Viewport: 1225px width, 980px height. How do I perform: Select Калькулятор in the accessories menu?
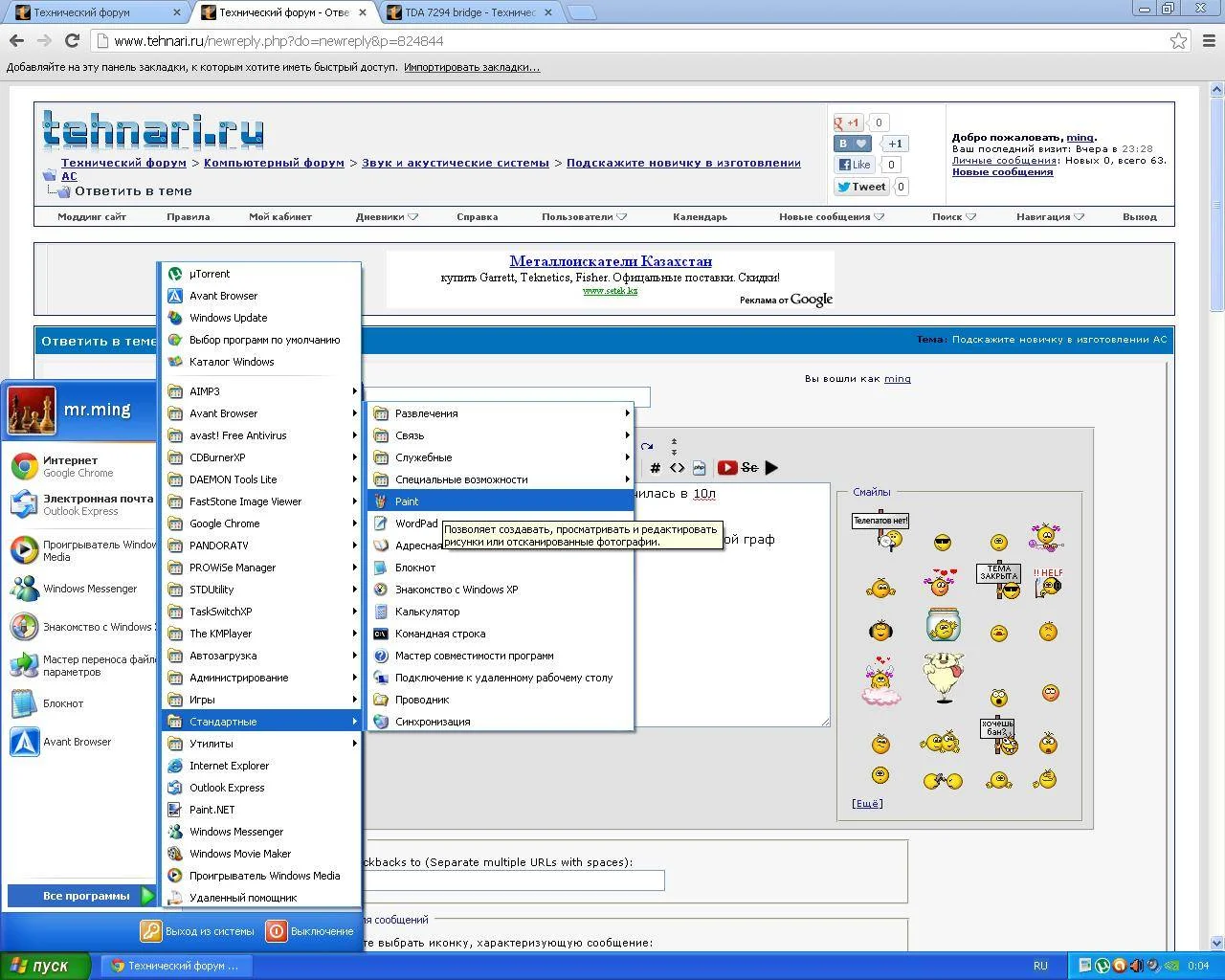[x=427, y=612]
